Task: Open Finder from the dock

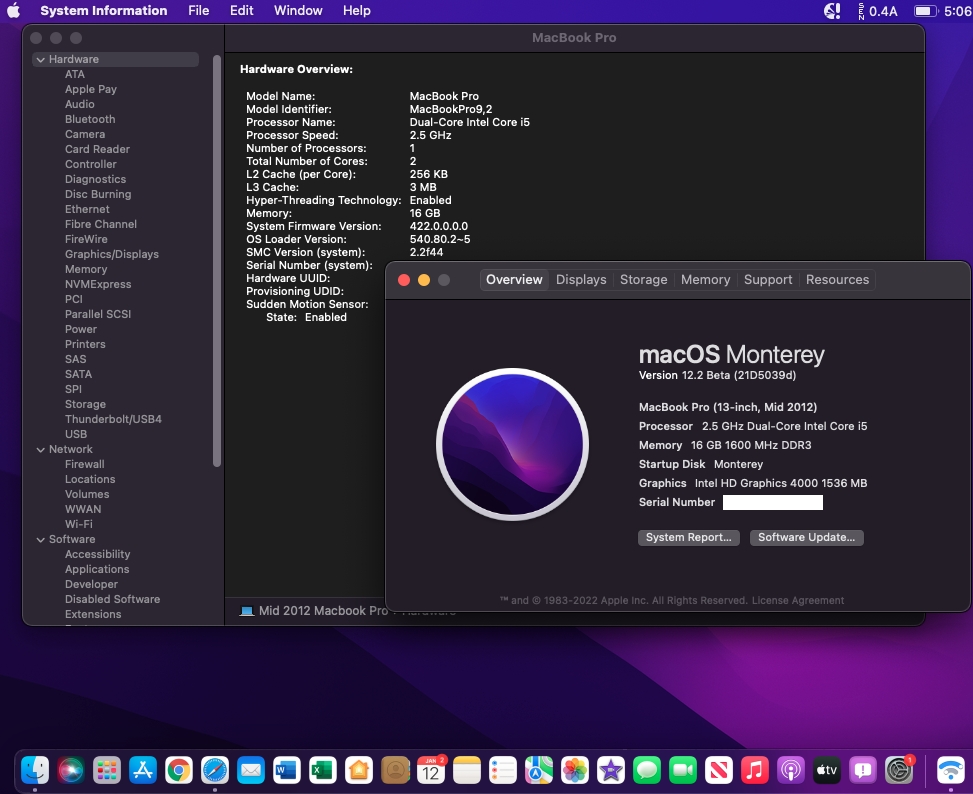Action: 35,770
